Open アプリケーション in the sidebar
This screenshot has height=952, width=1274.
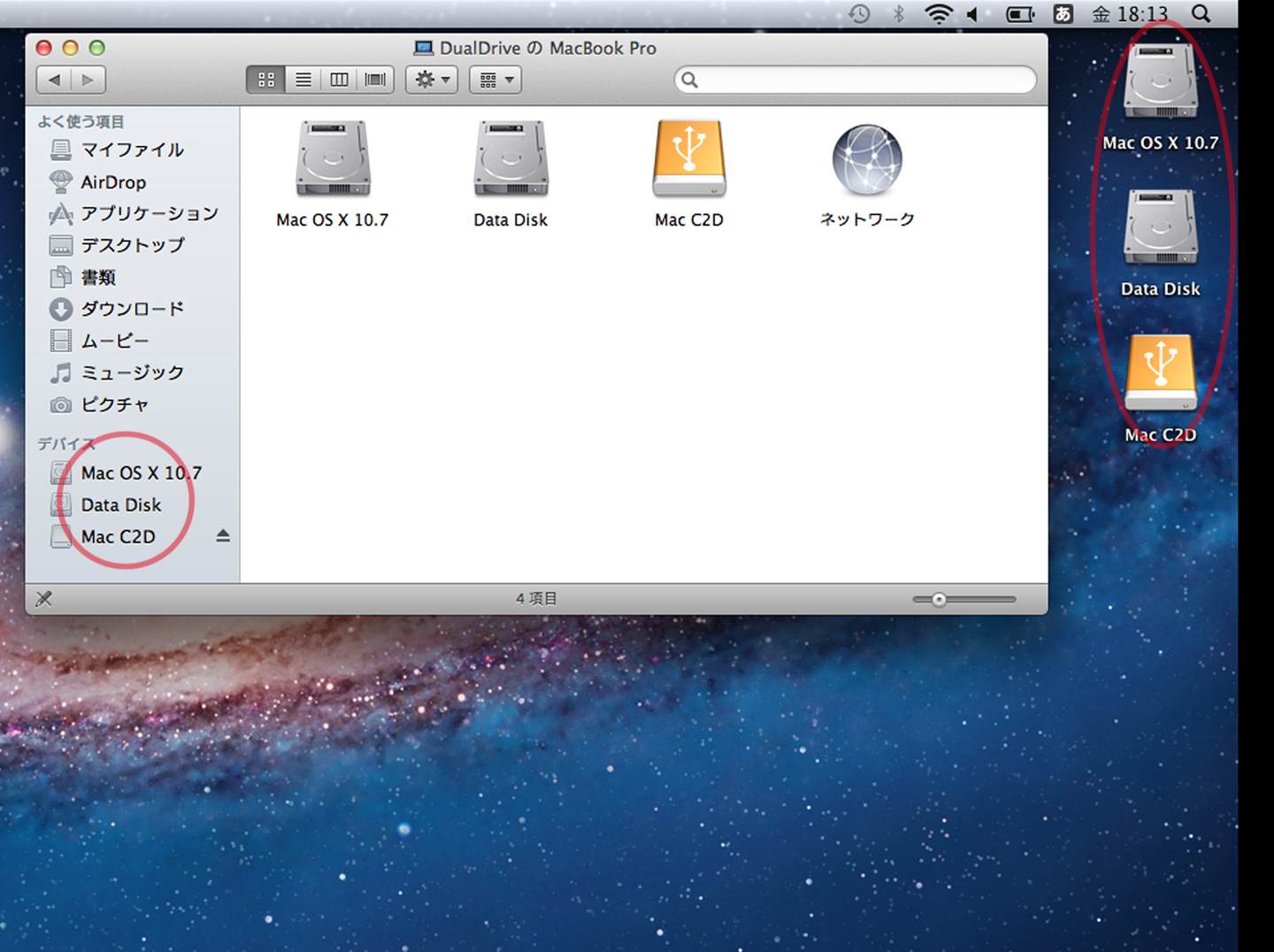(134, 213)
